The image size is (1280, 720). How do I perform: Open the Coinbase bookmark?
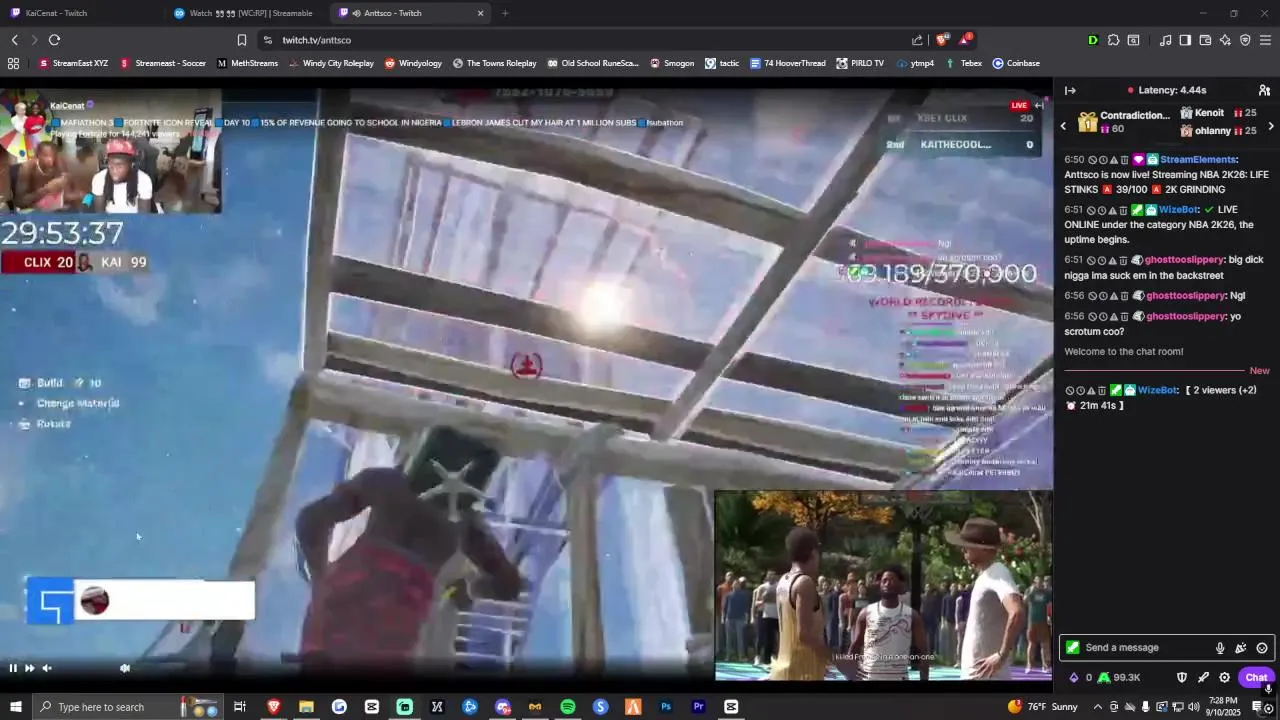[1016, 63]
